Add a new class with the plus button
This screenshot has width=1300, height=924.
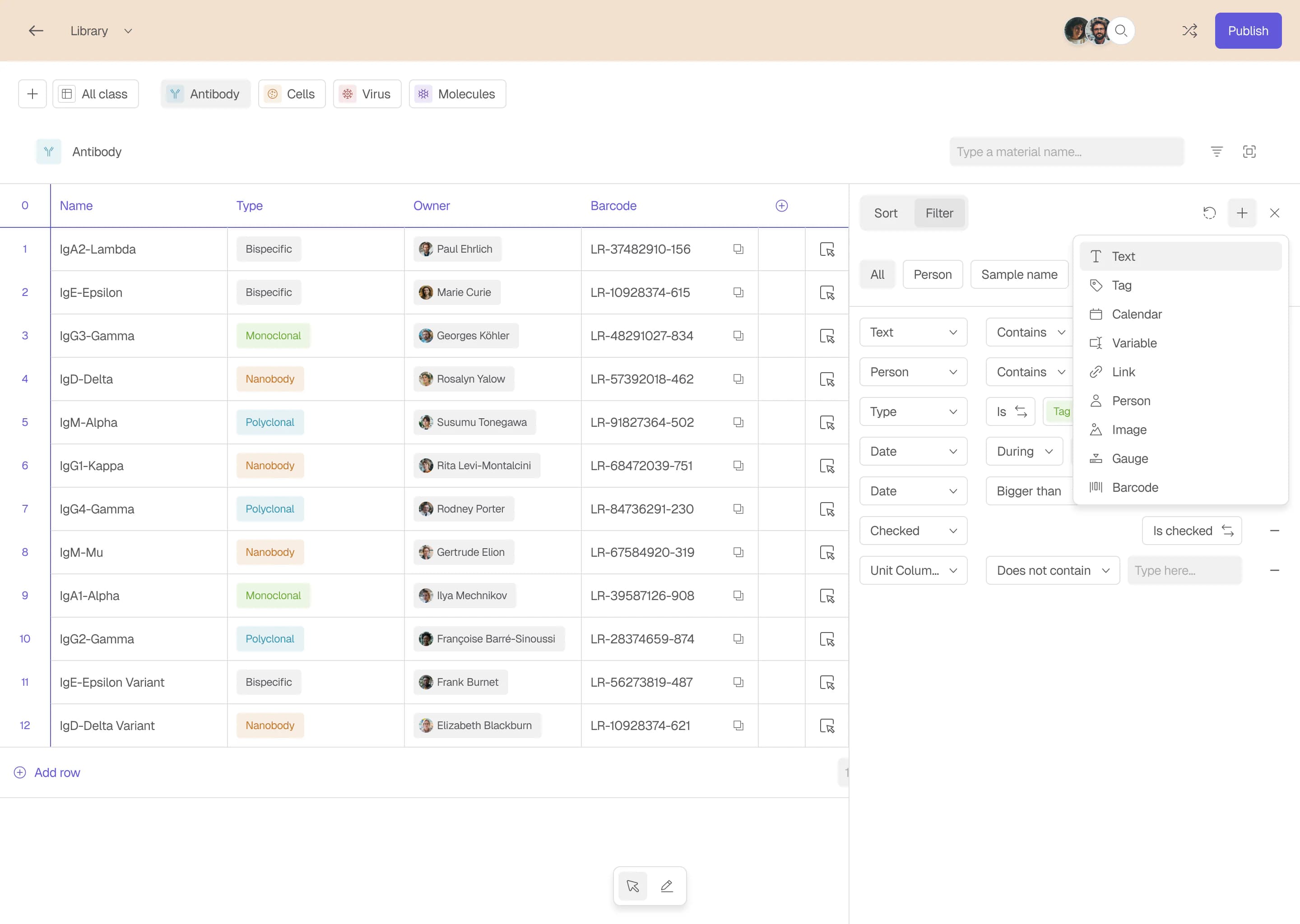click(x=32, y=94)
